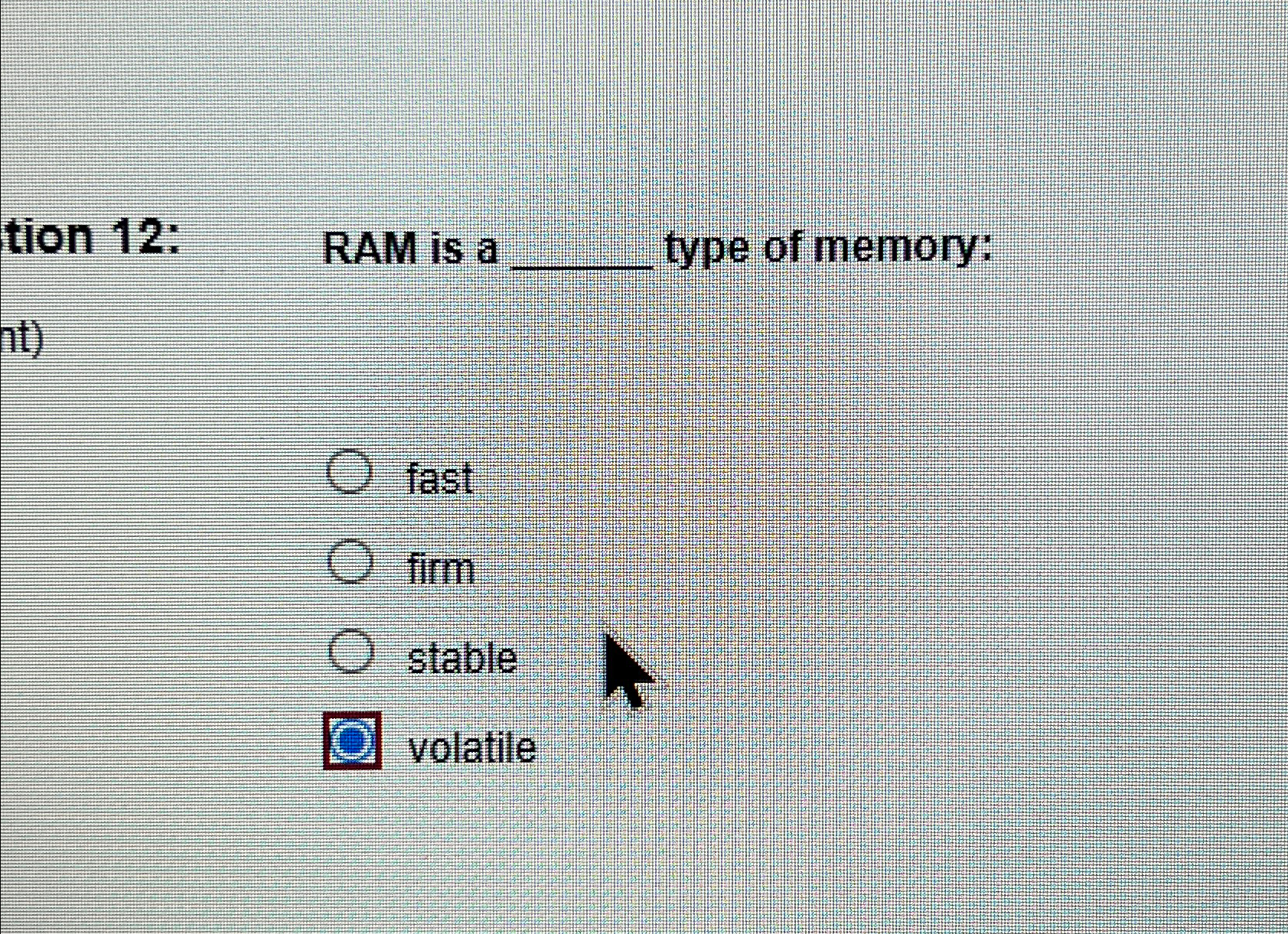Click the "nt)" text fragment on the left

[19, 342]
